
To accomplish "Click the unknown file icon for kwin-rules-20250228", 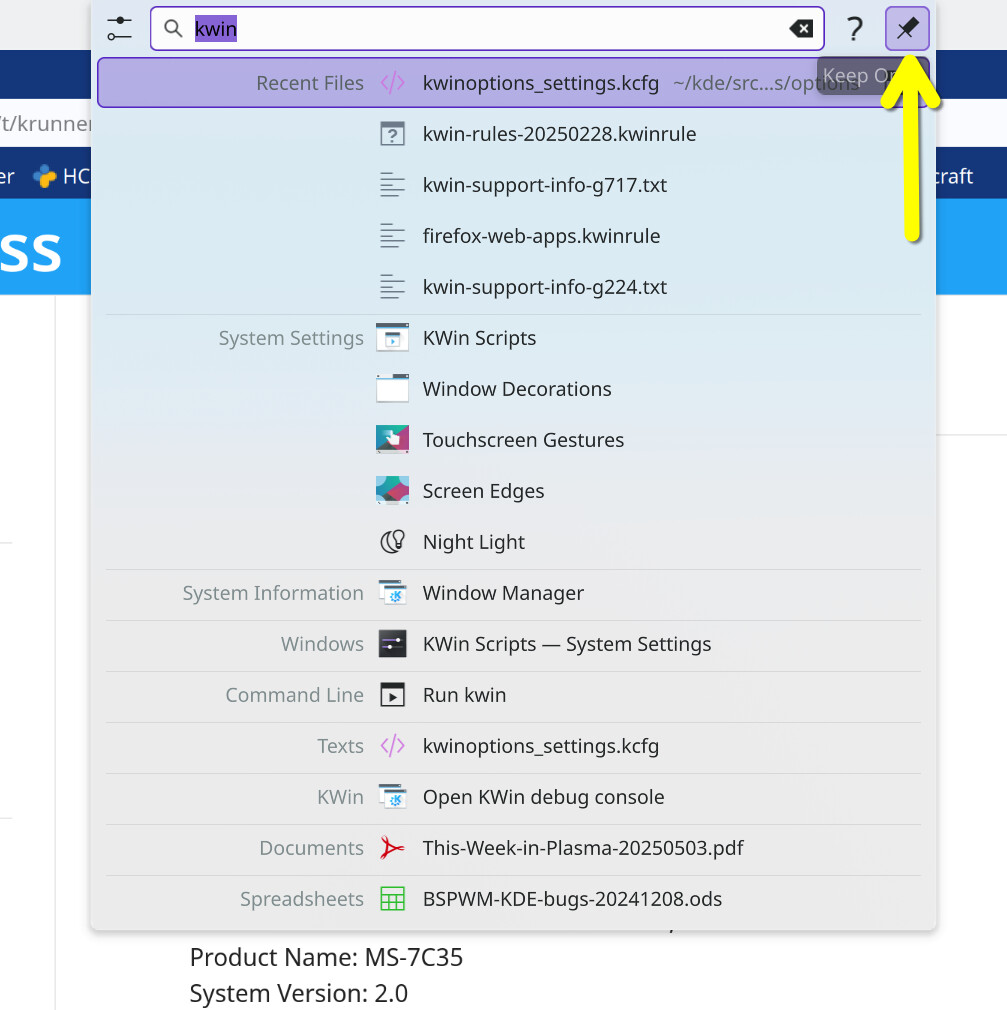I will (392, 134).
